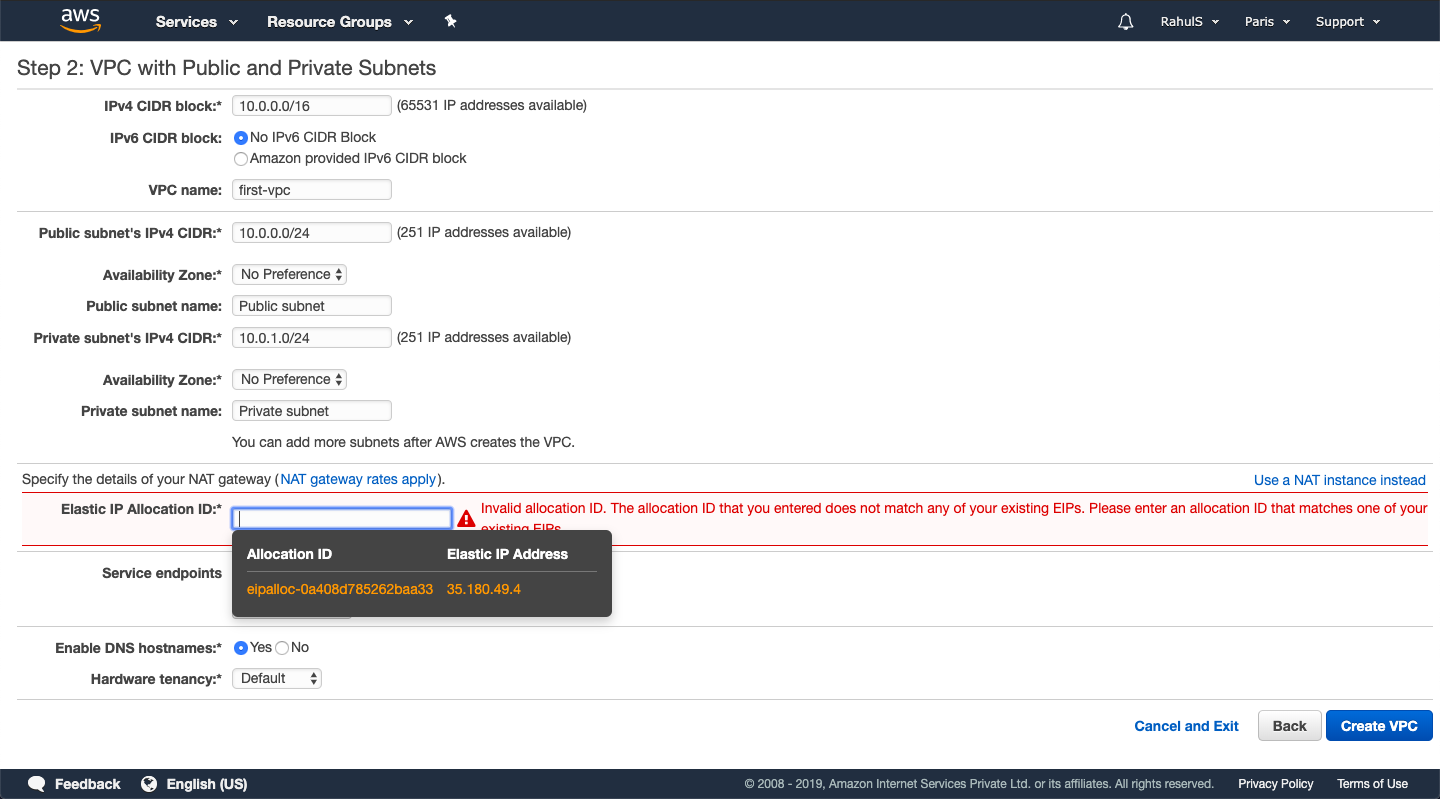Click the Feedback speech bubble icon
The height and width of the screenshot is (799, 1440).
(36, 784)
